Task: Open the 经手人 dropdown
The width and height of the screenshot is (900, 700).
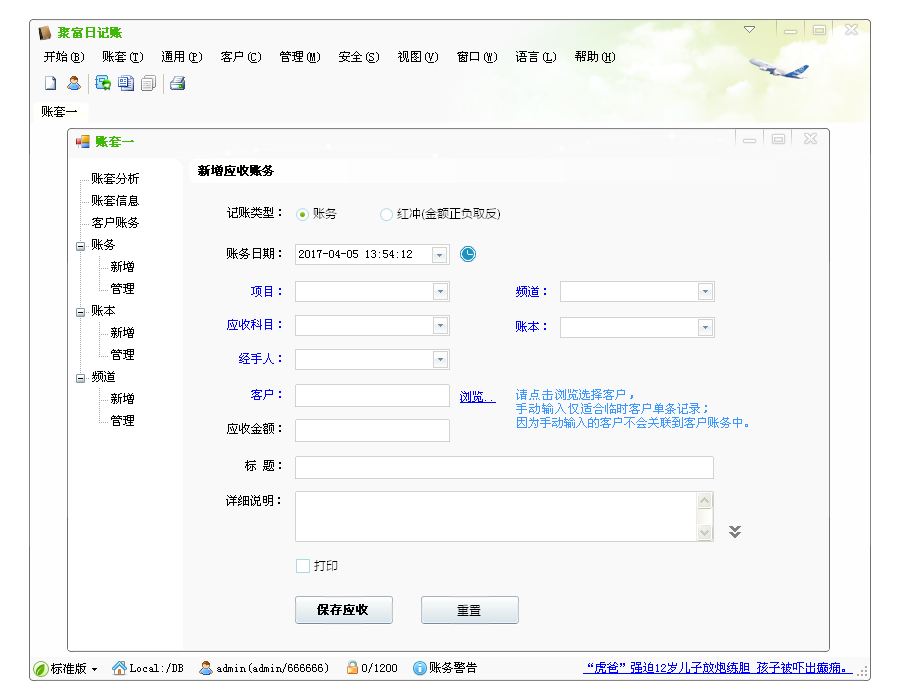Action: (440, 360)
